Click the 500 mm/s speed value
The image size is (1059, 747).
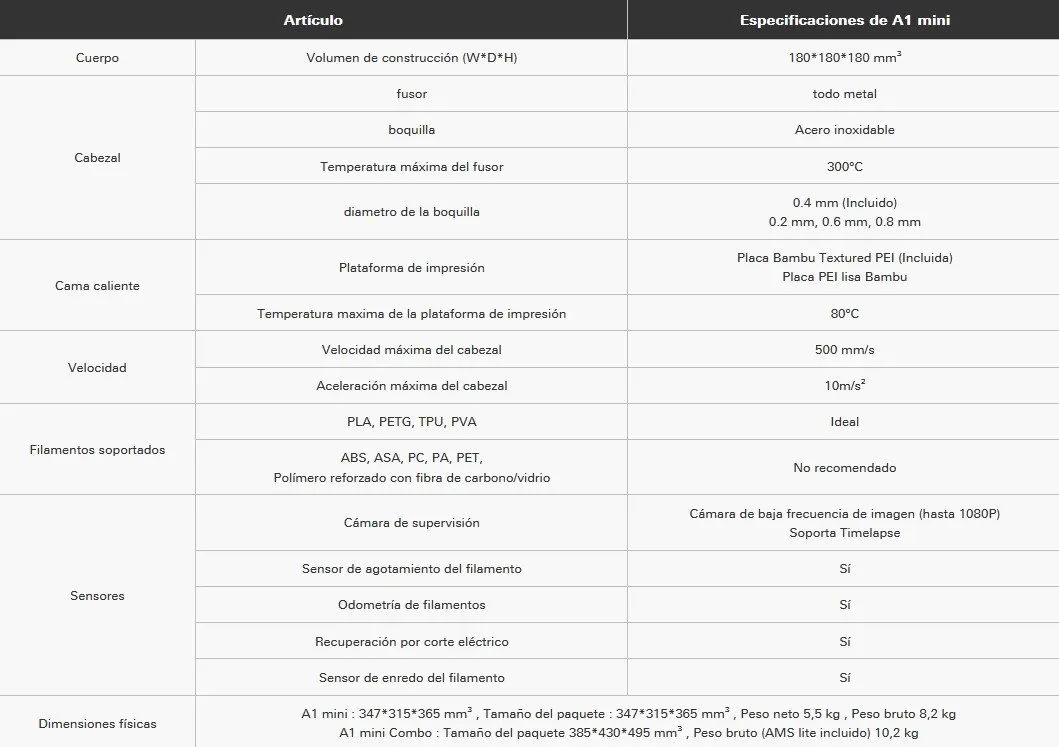tap(844, 350)
